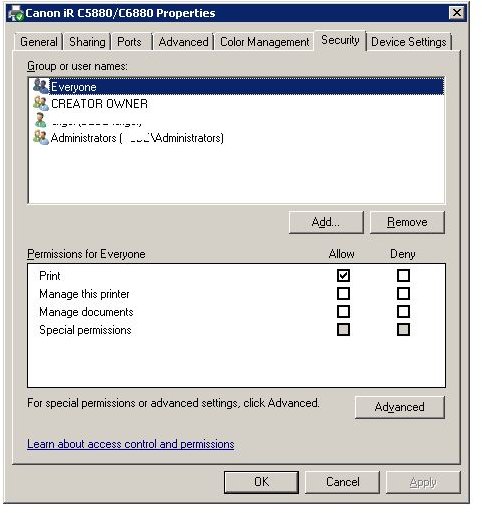Click the Apply button

(423, 482)
